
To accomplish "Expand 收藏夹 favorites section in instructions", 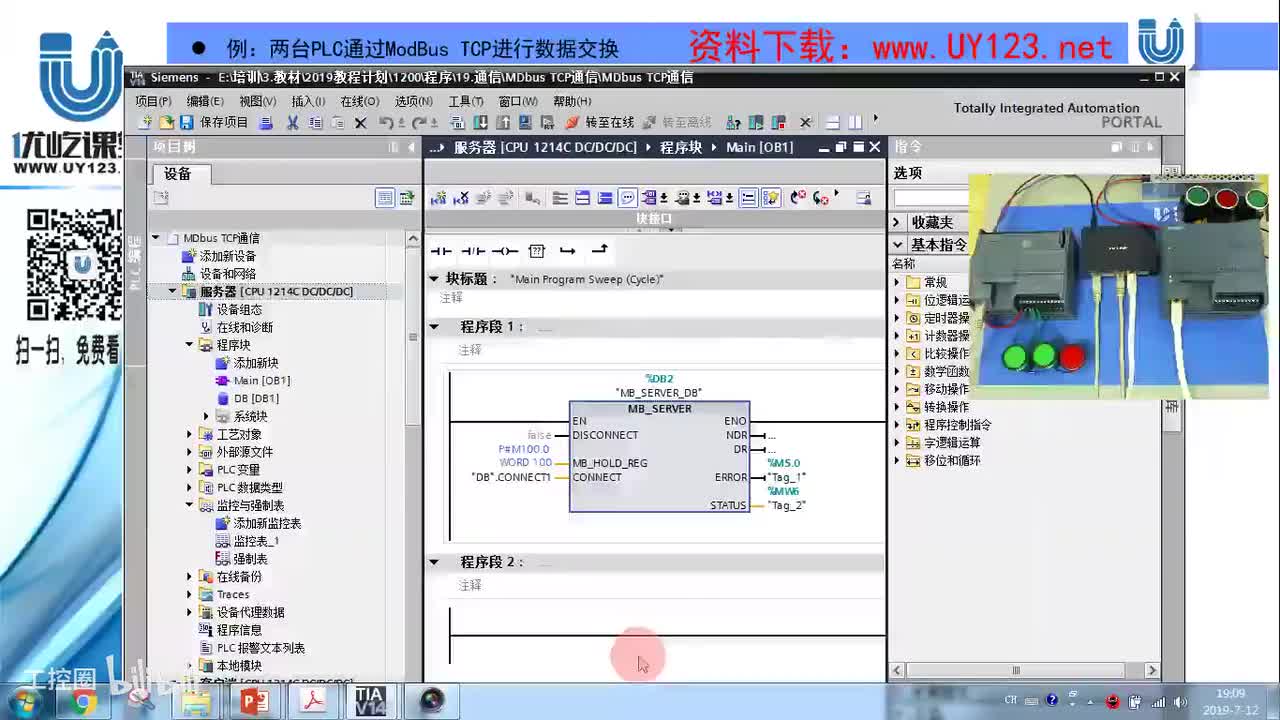I will (897, 222).
